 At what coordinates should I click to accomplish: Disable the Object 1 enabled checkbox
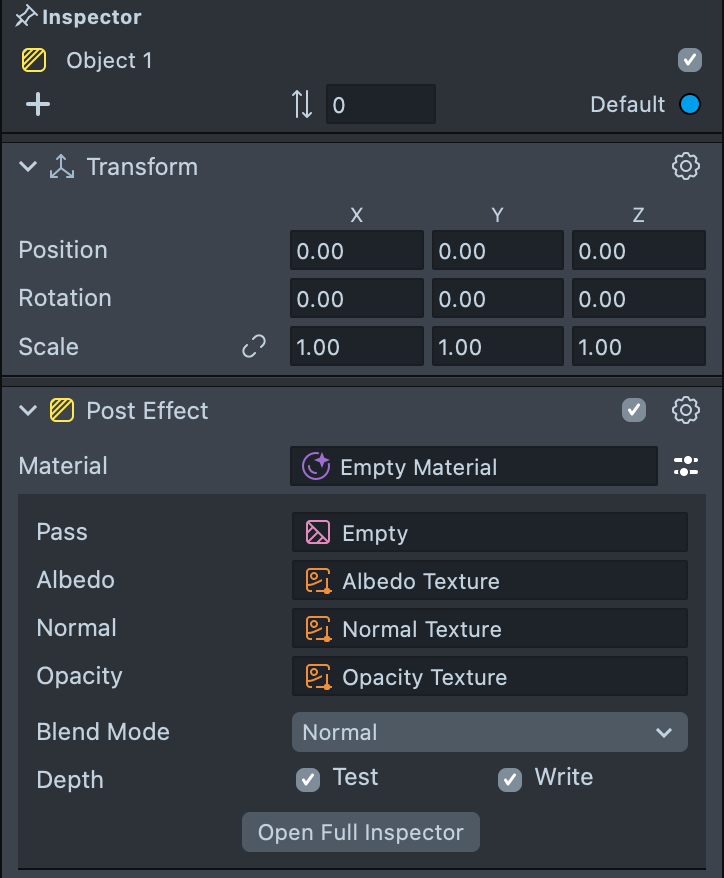tap(690, 60)
